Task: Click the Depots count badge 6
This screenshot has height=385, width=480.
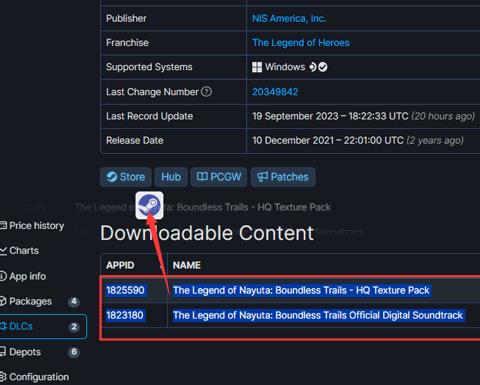Action: 74,352
